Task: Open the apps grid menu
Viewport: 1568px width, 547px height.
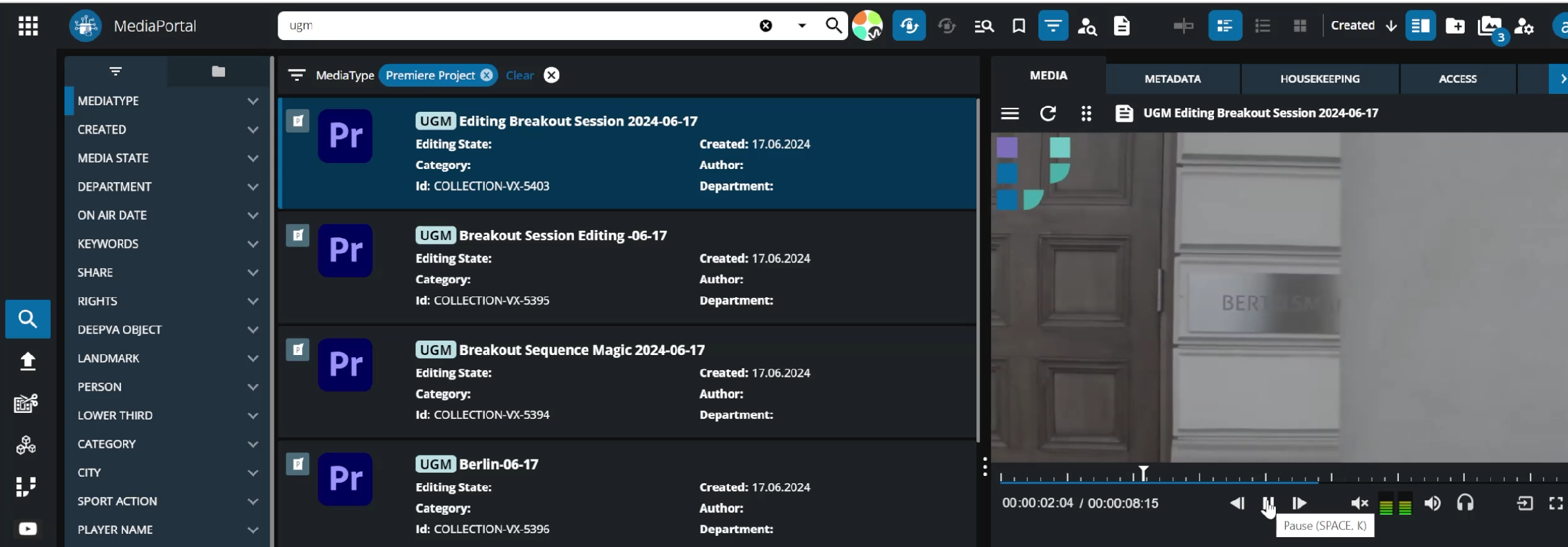Action: (28, 26)
